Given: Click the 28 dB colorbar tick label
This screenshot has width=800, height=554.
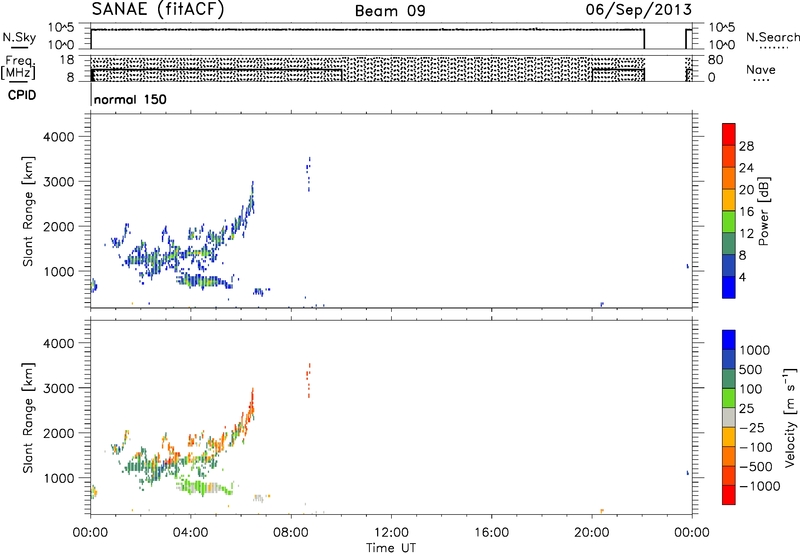Looking at the screenshot, I should click(746, 146).
